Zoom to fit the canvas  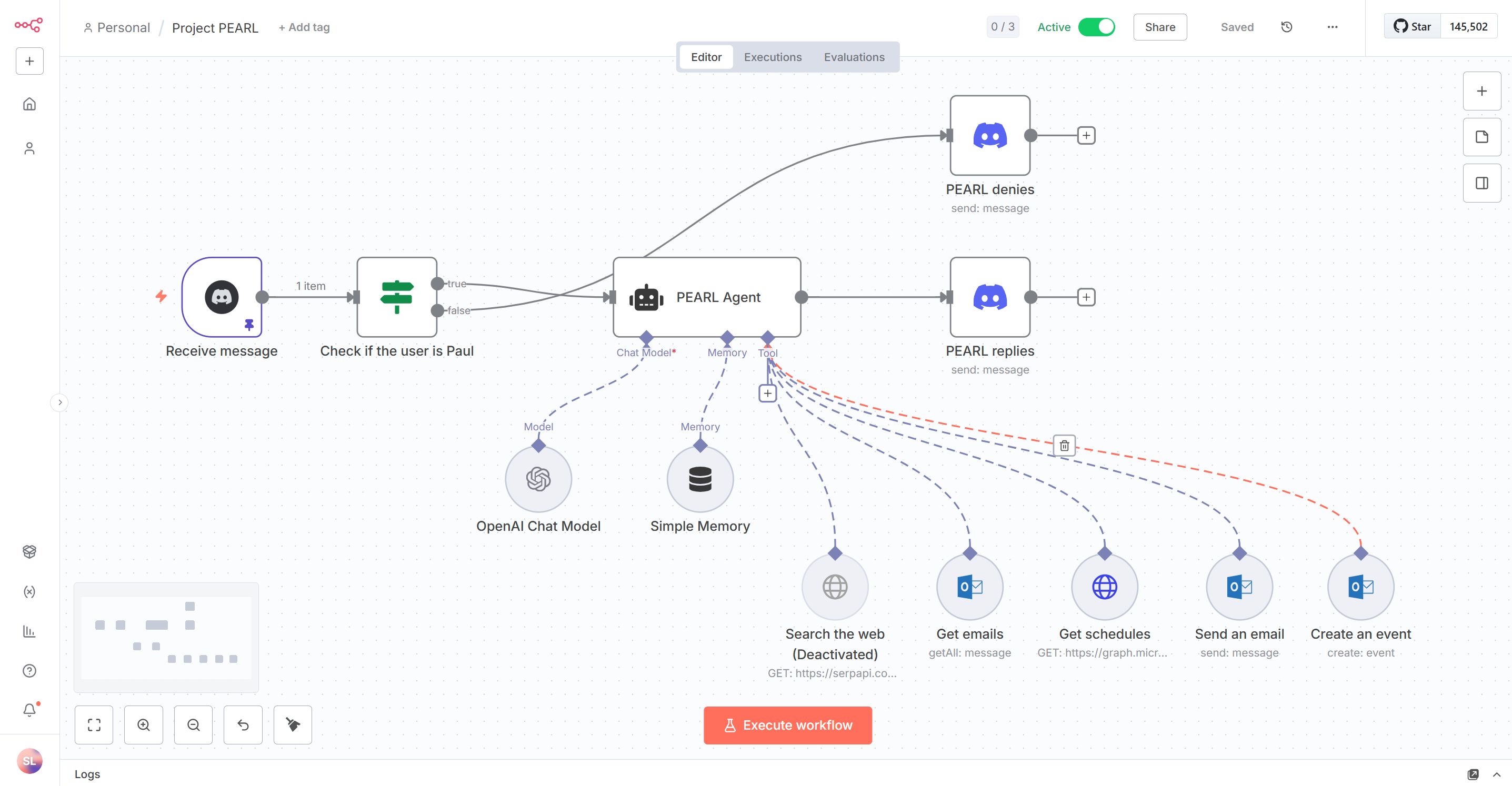(x=94, y=725)
